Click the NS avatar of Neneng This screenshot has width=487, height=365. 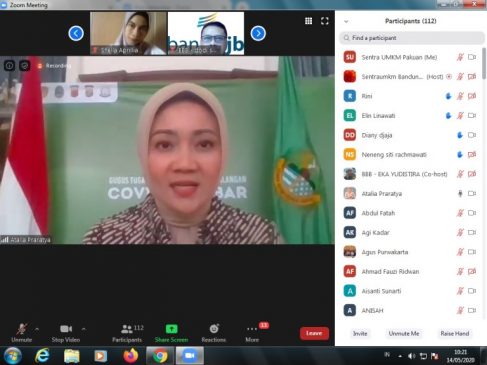tap(350, 155)
